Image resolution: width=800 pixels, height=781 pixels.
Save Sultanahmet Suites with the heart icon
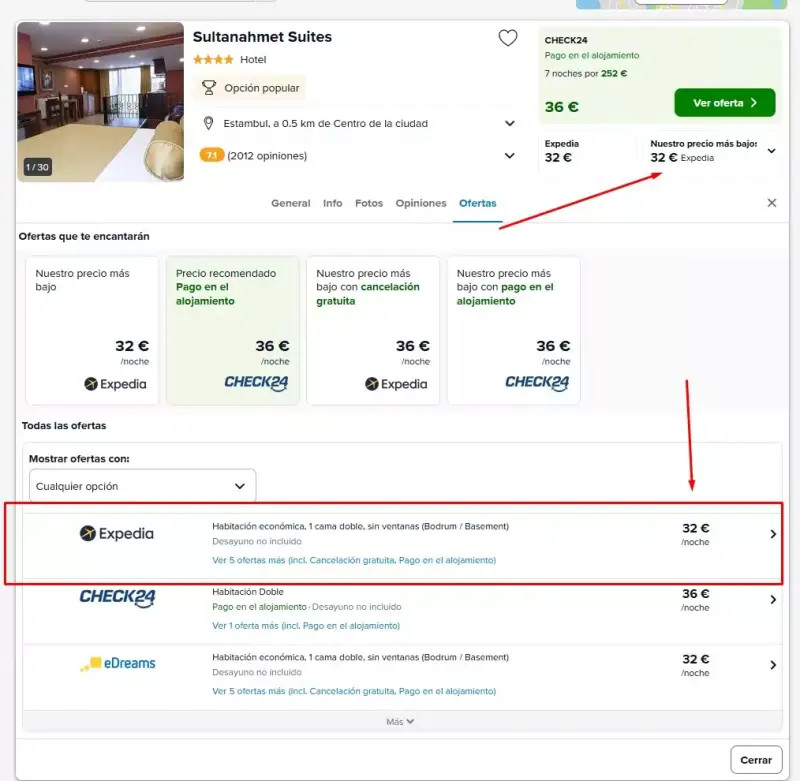[508, 38]
